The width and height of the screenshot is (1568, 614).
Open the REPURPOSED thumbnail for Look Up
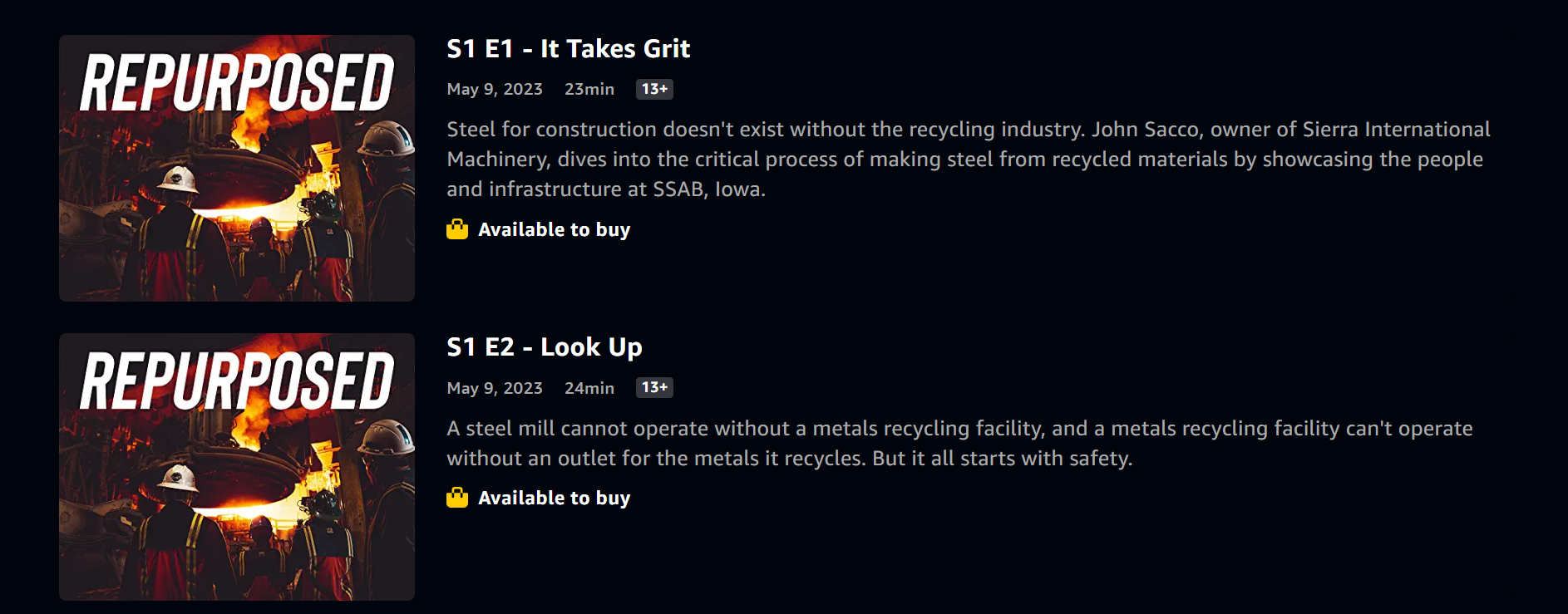236,465
